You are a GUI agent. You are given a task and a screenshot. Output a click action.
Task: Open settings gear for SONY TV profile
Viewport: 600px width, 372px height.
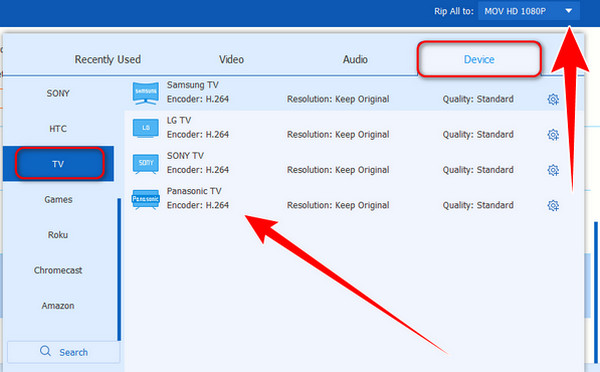[x=553, y=170]
